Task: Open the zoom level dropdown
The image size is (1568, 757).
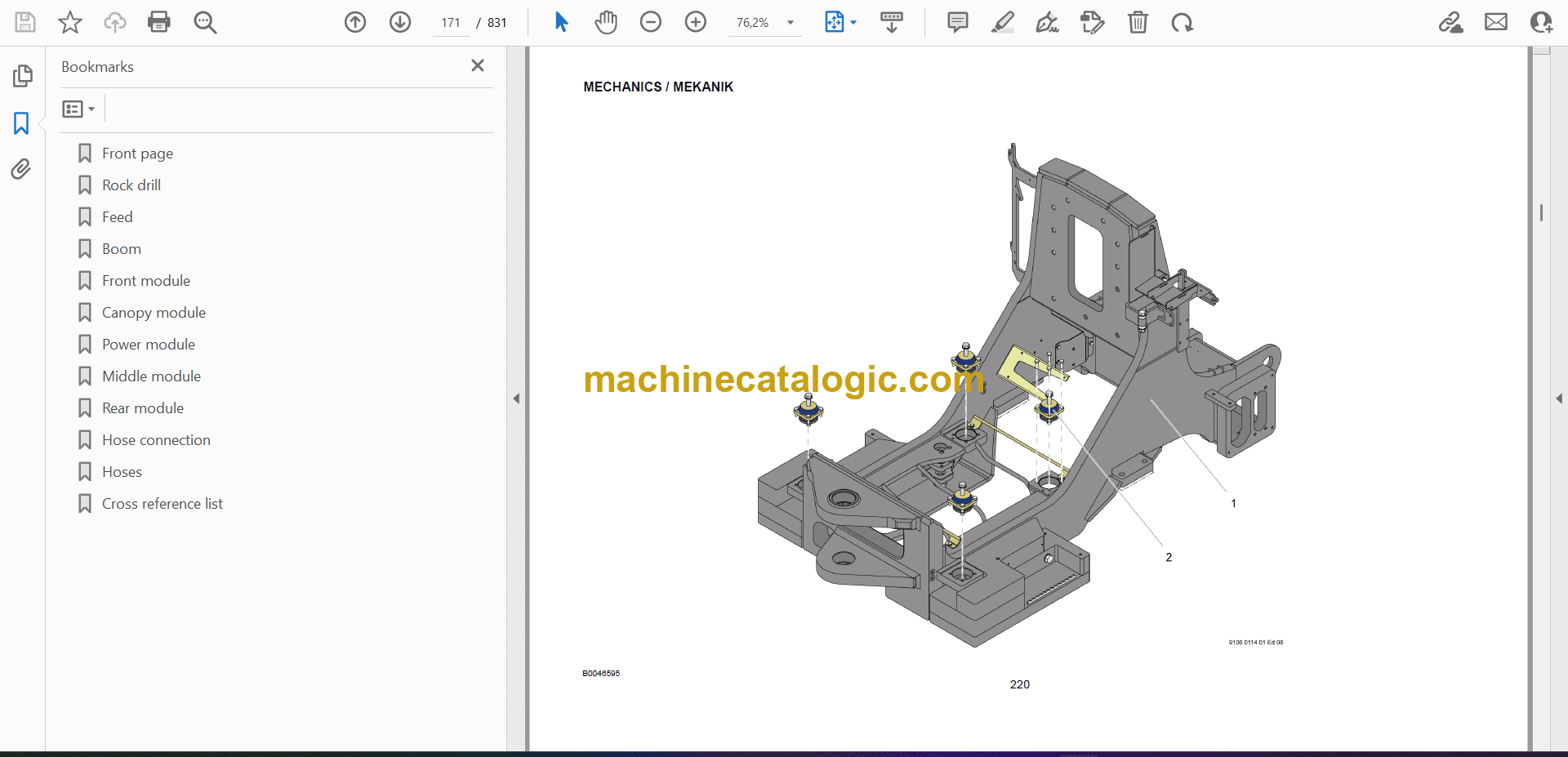Action: point(791,23)
